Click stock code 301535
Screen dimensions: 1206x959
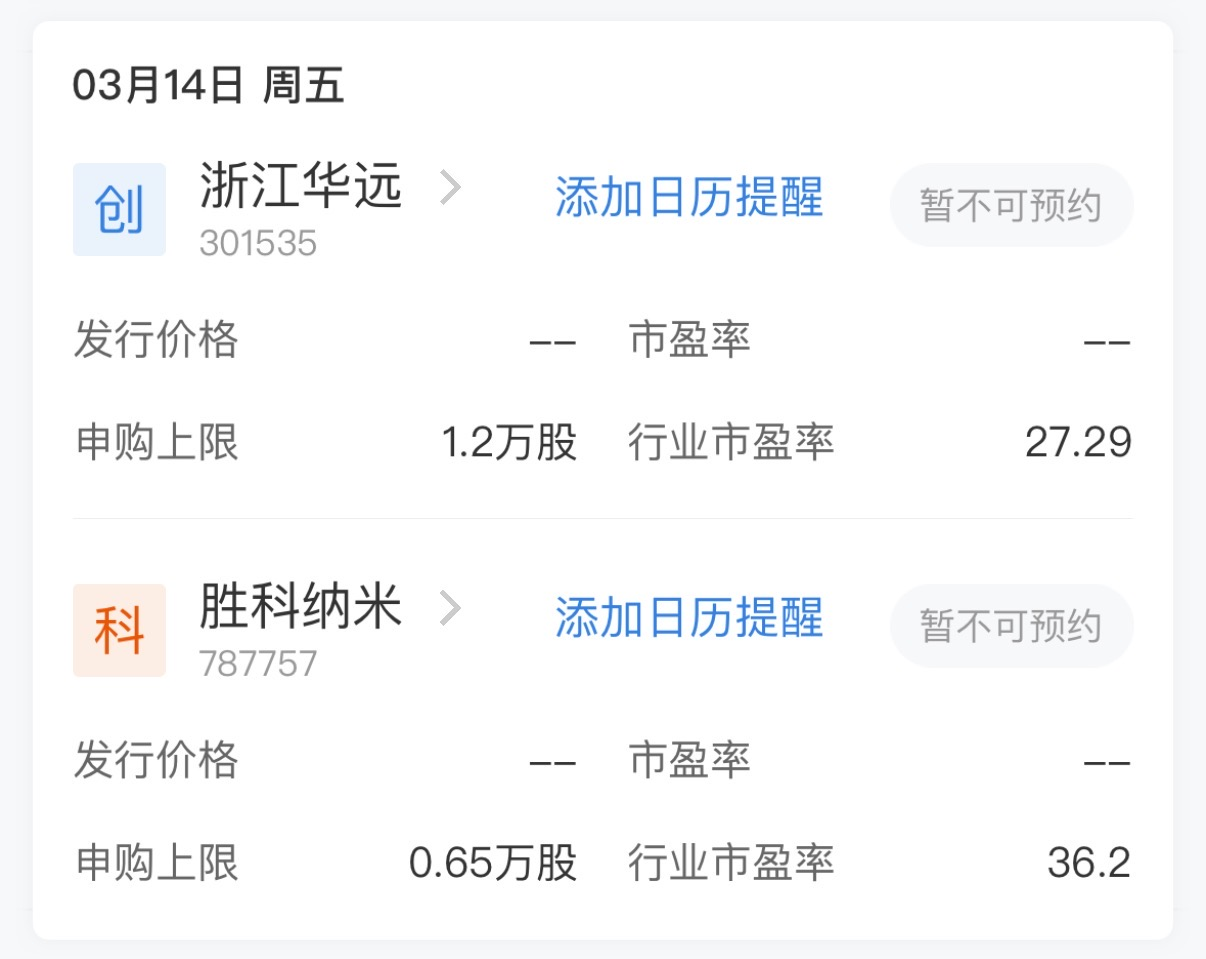tap(258, 243)
